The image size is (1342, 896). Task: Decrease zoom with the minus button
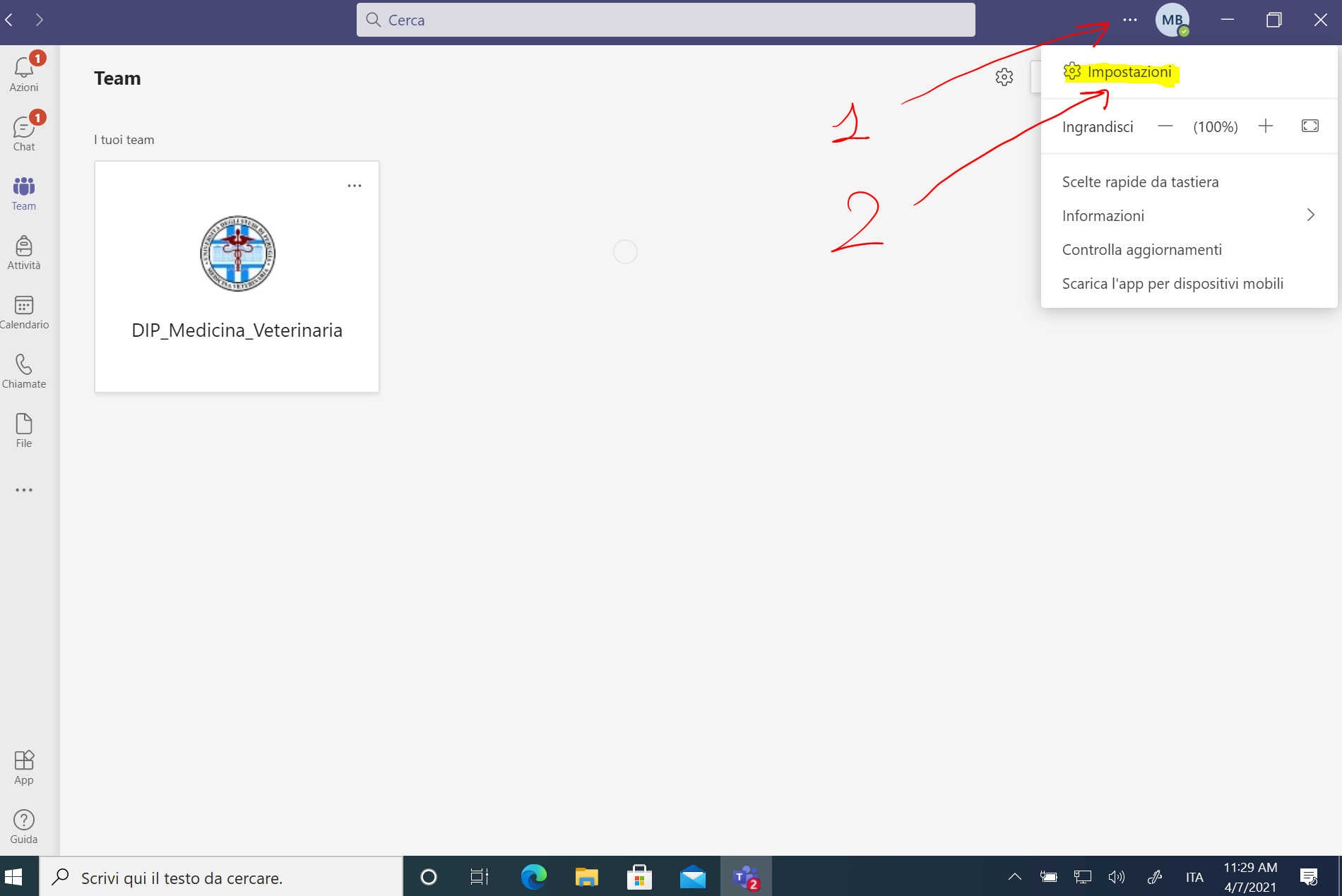pos(1165,126)
